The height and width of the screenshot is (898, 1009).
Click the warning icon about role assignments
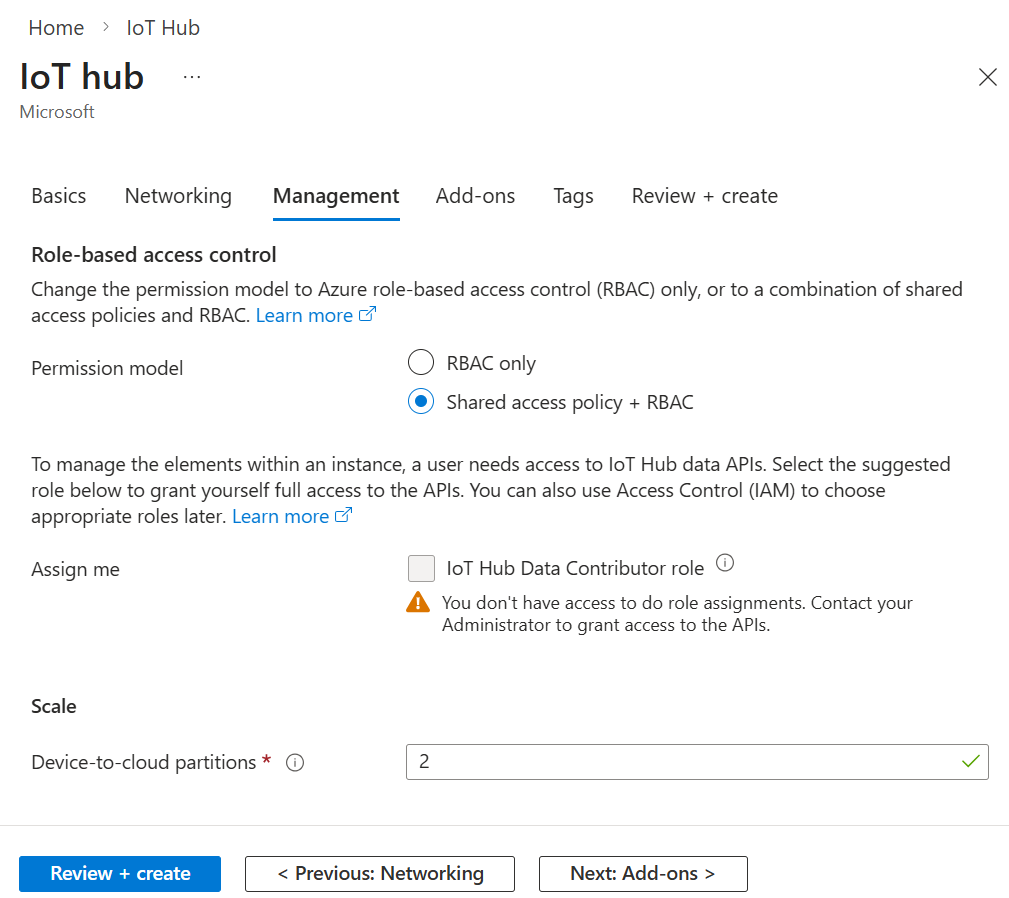tap(422, 603)
